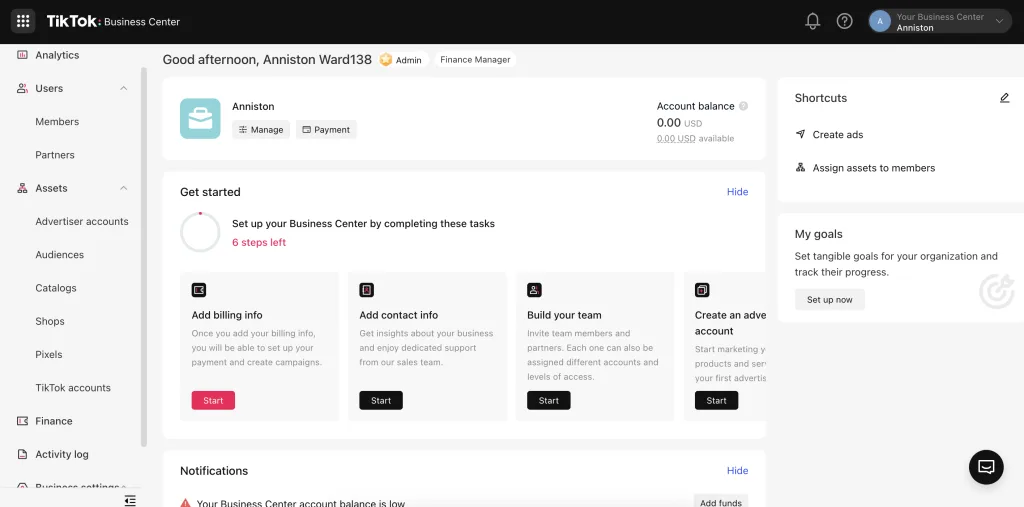Click the My goals heading

(x=818, y=234)
